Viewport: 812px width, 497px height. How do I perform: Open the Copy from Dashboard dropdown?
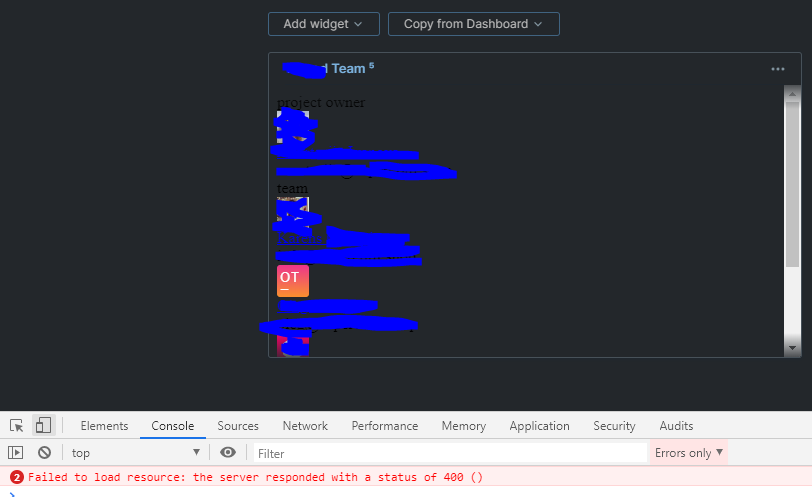pos(473,24)
